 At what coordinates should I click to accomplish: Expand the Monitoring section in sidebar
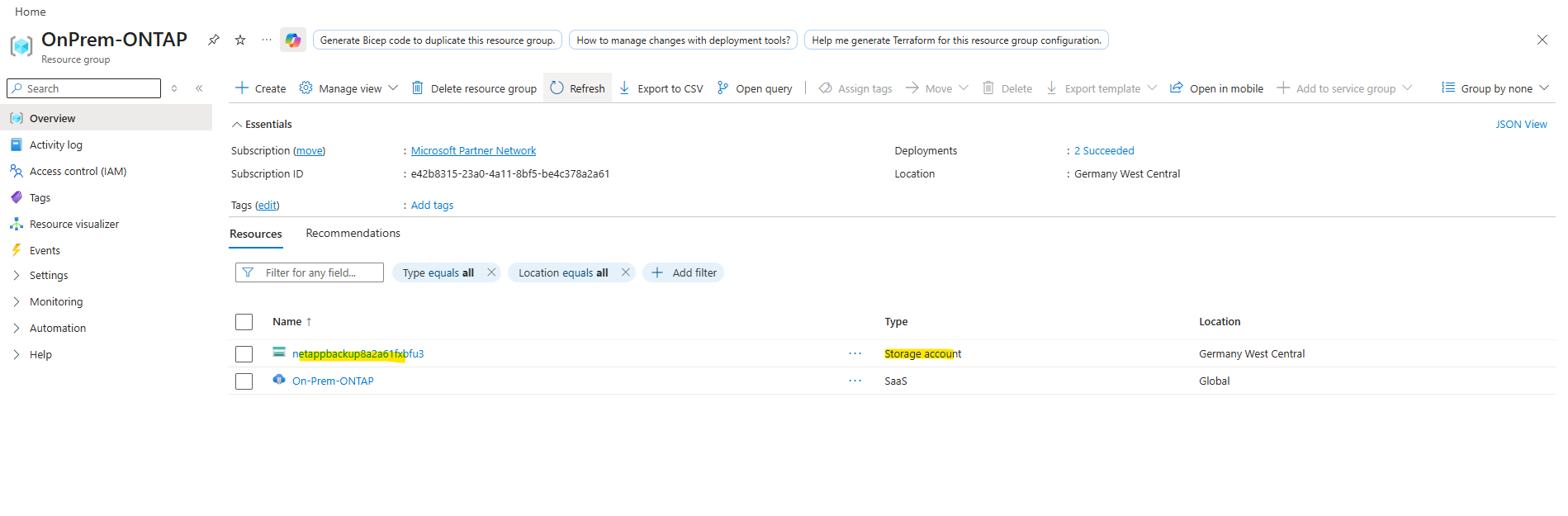17,302
